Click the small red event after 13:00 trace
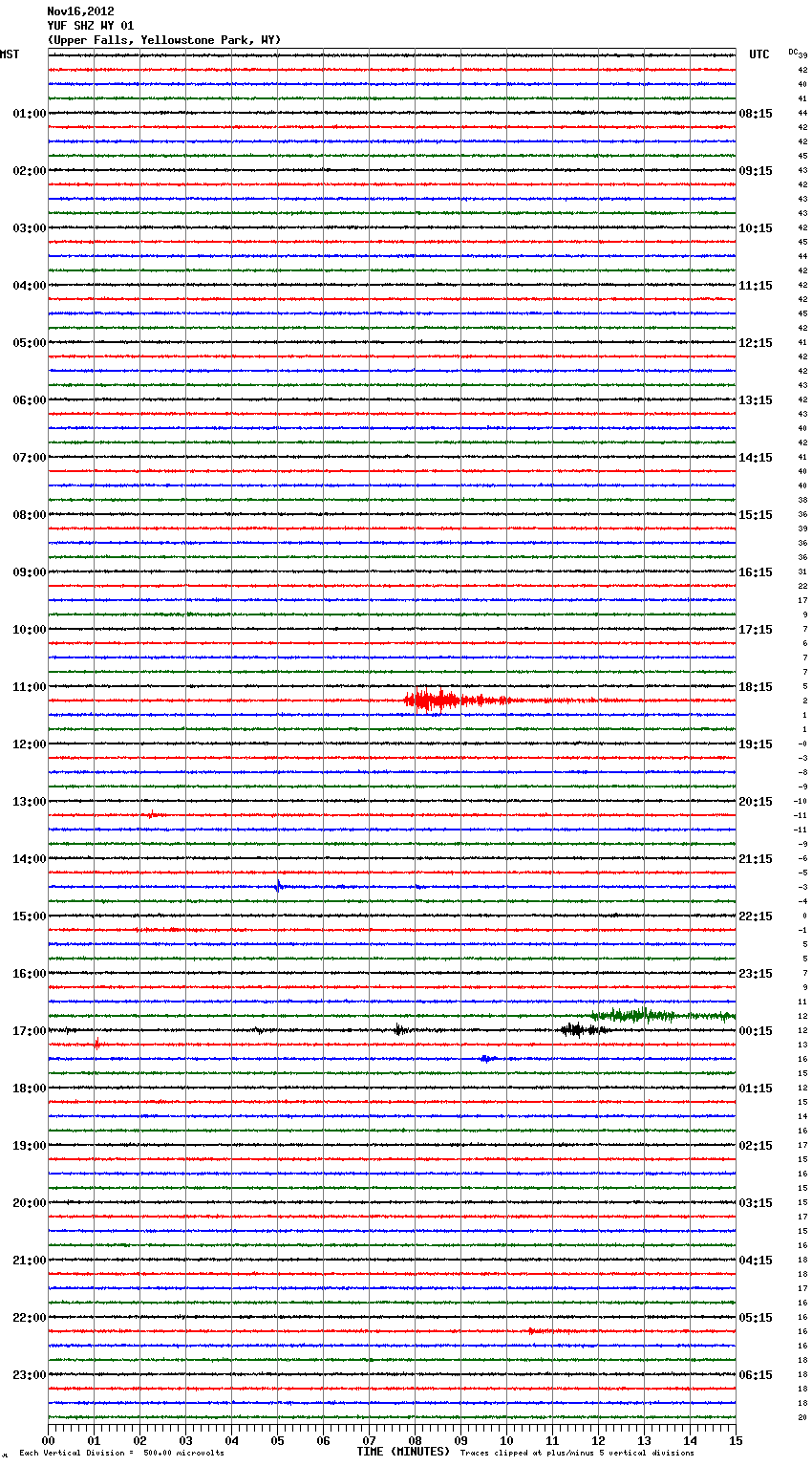Screen dimensions: 812x1466 (x=152, y=815)
